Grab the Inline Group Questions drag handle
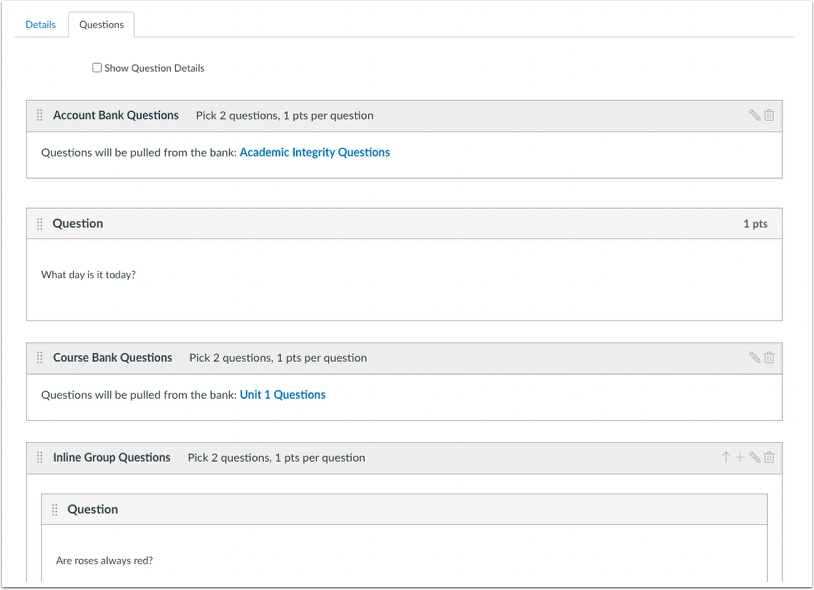The height and width of the screenshot is (590, 814). [x=39, y=457]
